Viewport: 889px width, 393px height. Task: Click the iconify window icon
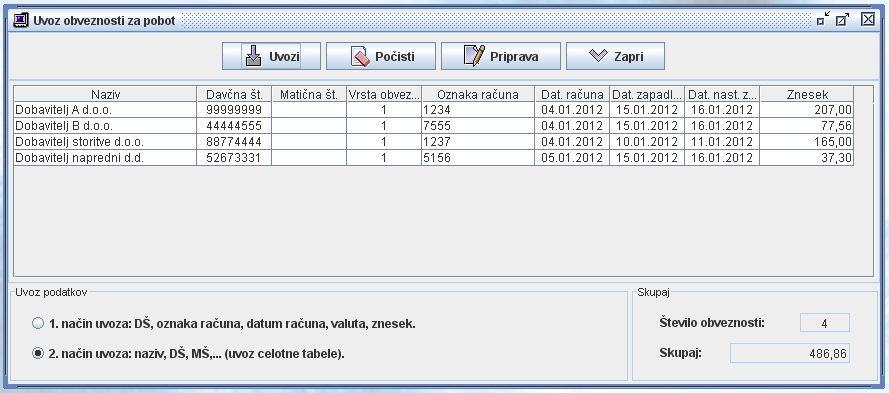(x=823, y=19)
